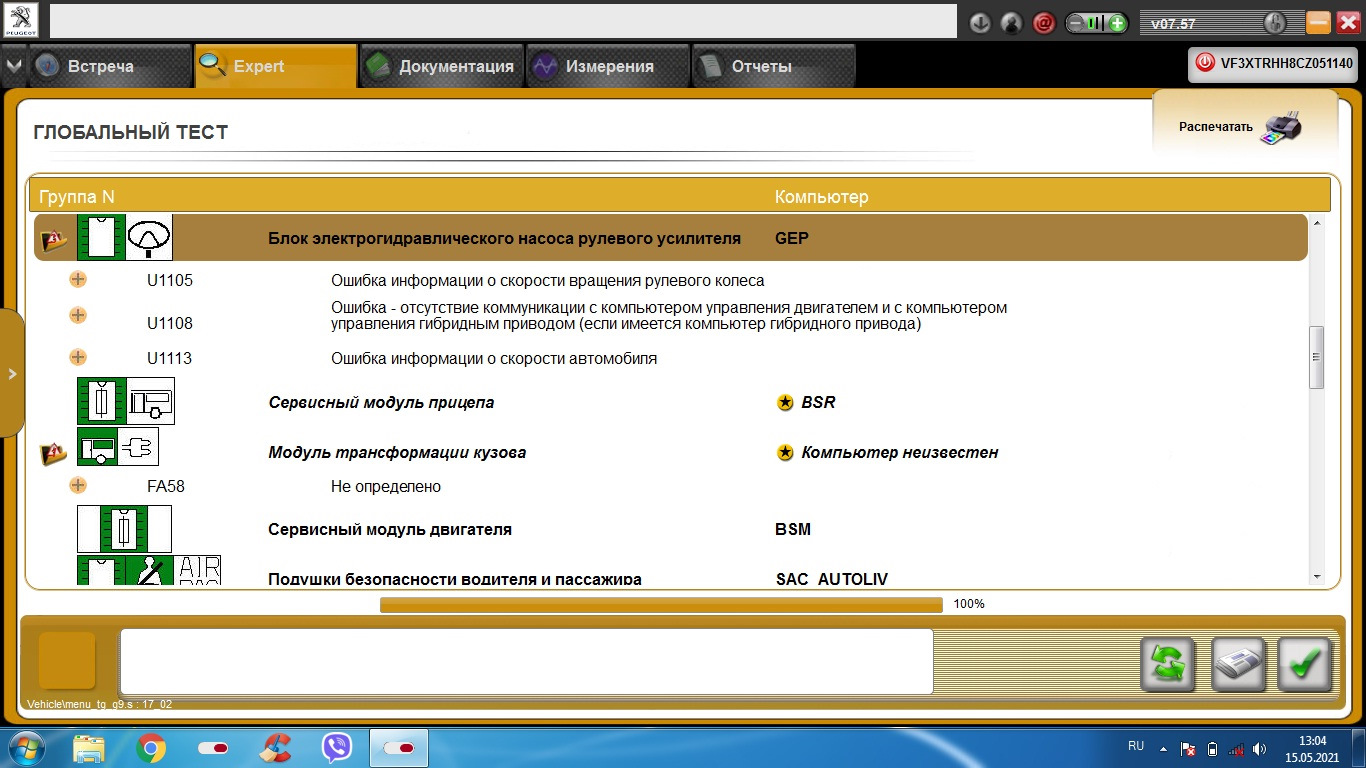Open the printer icon next to Распечатать
This screenshot has width=1366, height=768.
1281,127
